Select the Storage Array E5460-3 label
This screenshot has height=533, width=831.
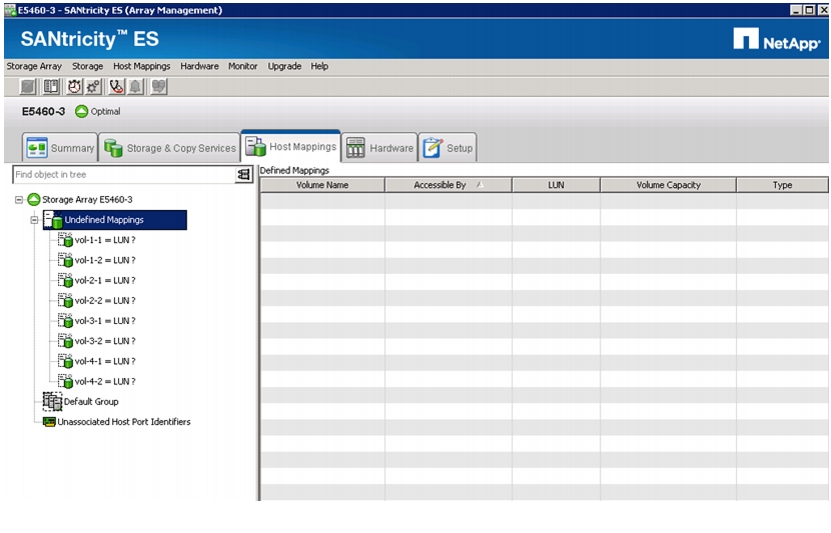point(87,200)
